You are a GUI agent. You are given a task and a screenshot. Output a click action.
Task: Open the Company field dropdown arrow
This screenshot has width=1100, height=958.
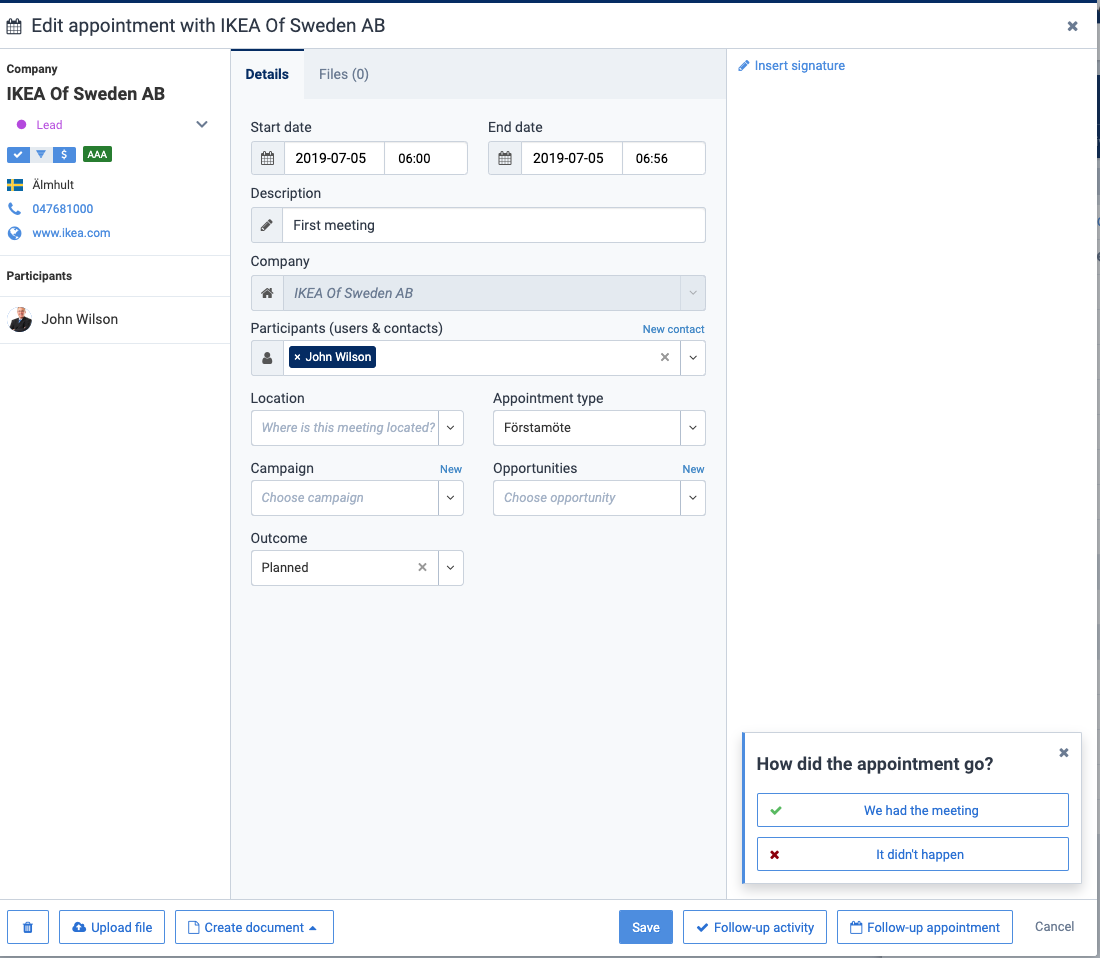pos(693,293)
